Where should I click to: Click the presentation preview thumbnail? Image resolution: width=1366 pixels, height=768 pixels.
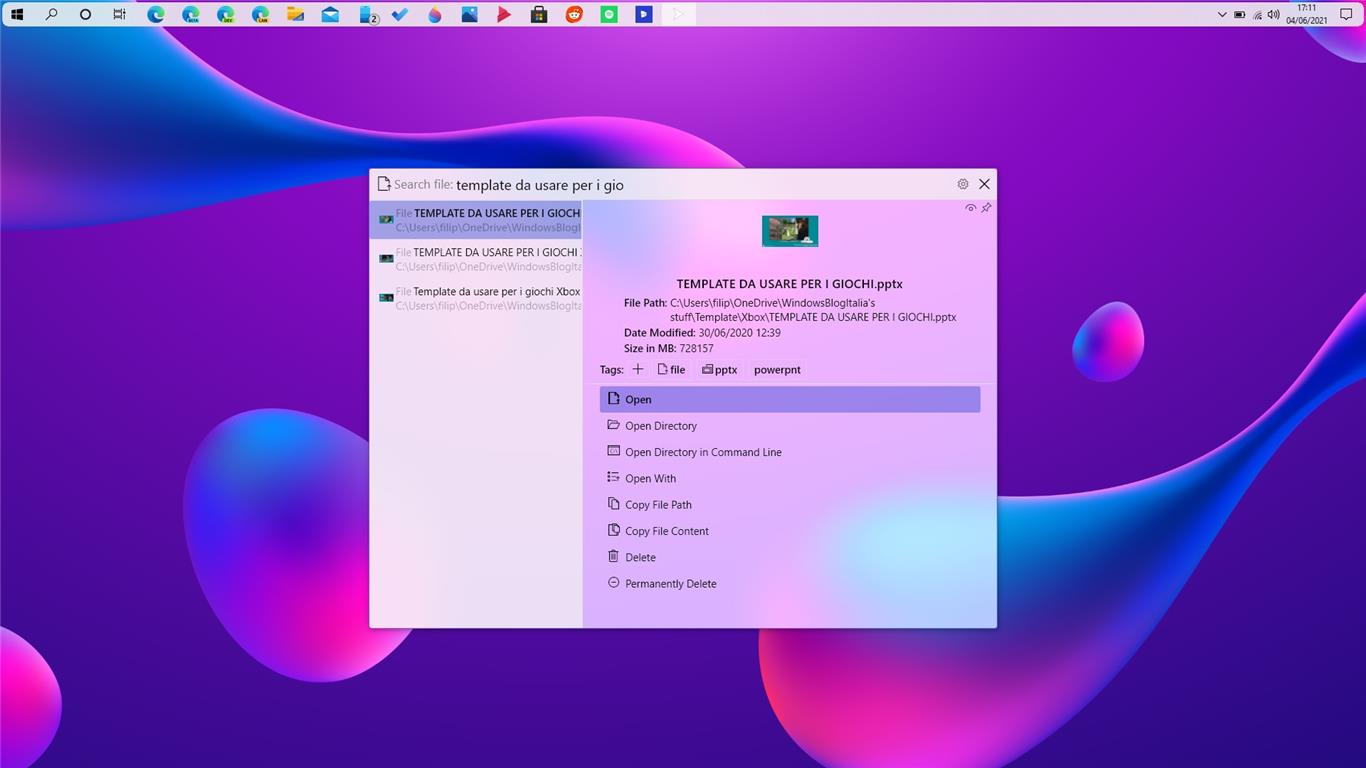tap(790, 231)
